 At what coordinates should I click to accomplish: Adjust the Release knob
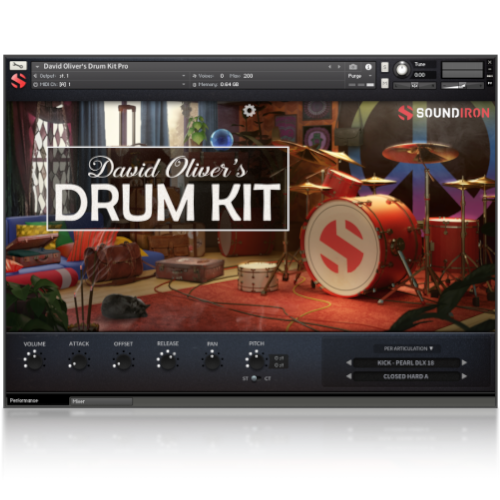167,361
